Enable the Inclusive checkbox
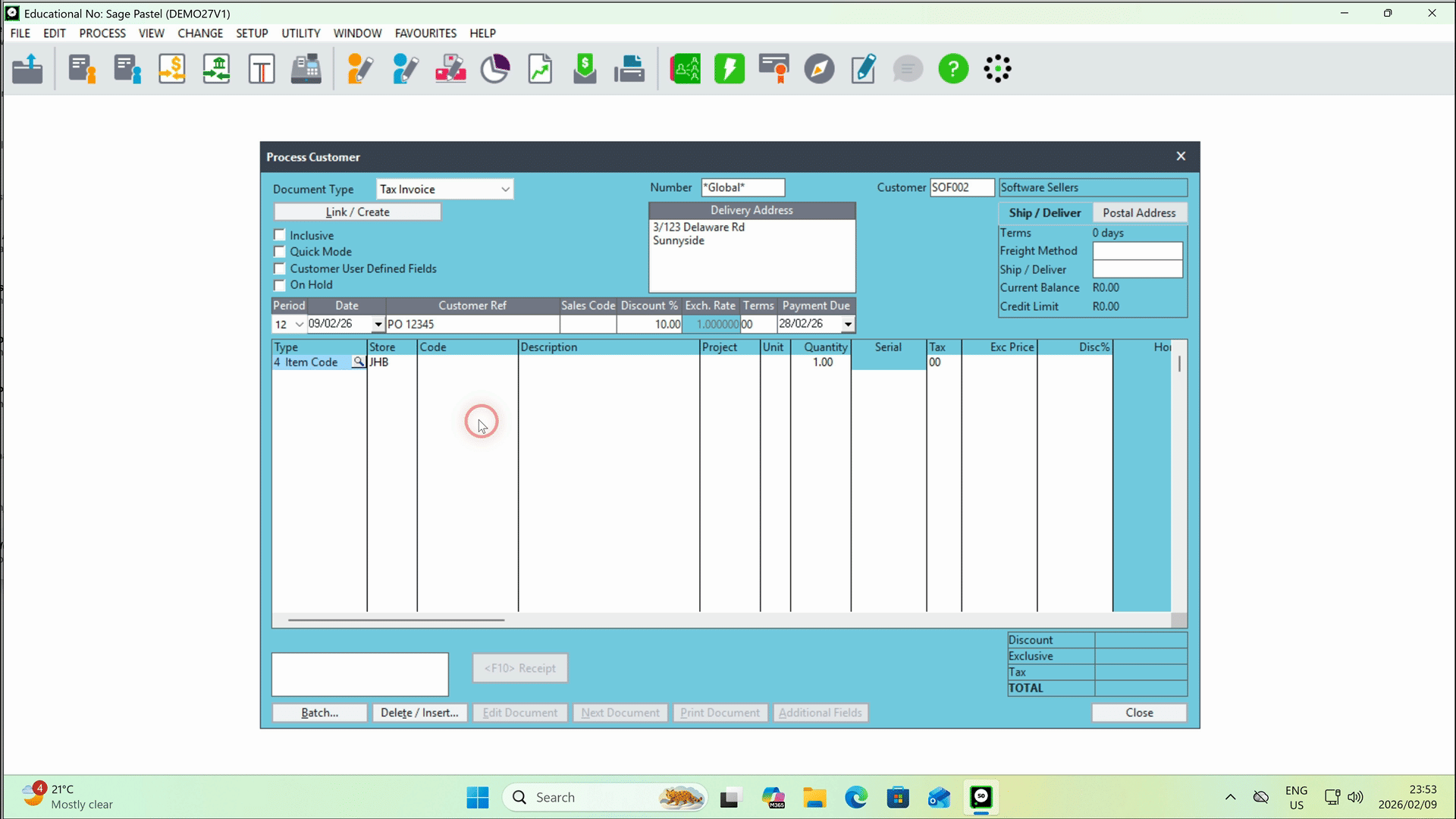Screen dimensions: 1456x819 [x=280, y=235]
